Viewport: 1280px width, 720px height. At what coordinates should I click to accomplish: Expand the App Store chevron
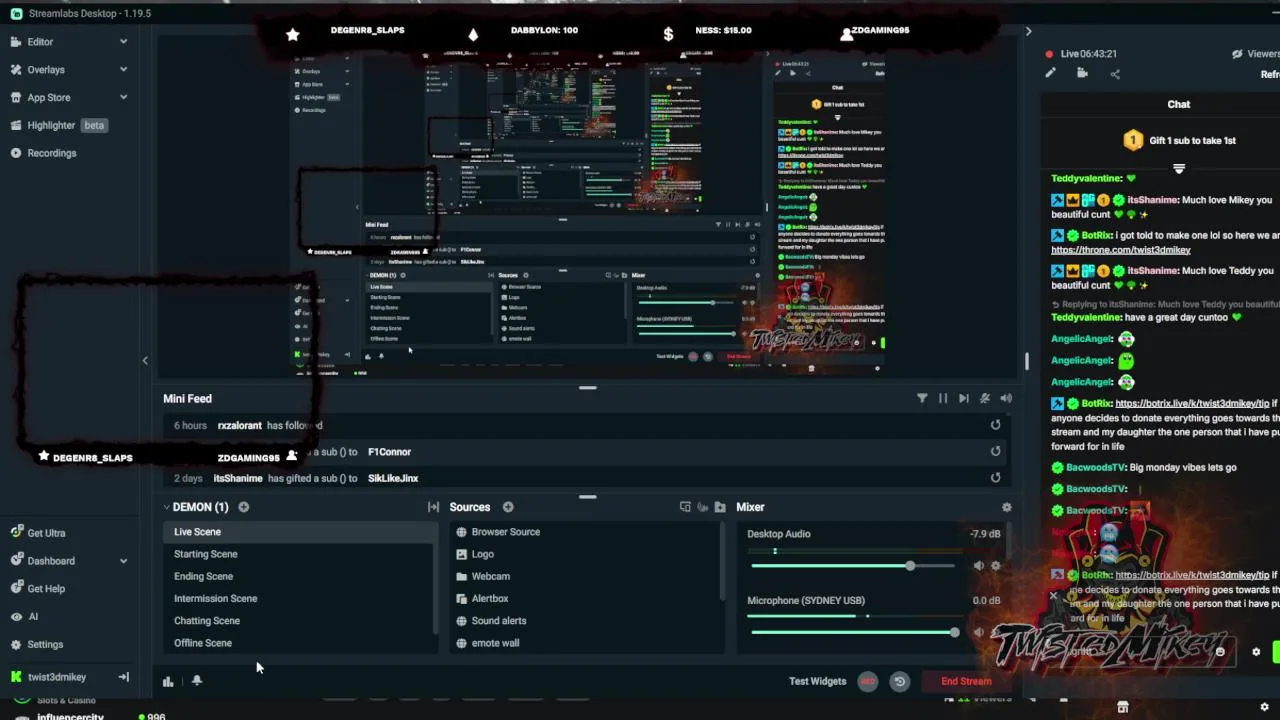(x=123, y=98)
